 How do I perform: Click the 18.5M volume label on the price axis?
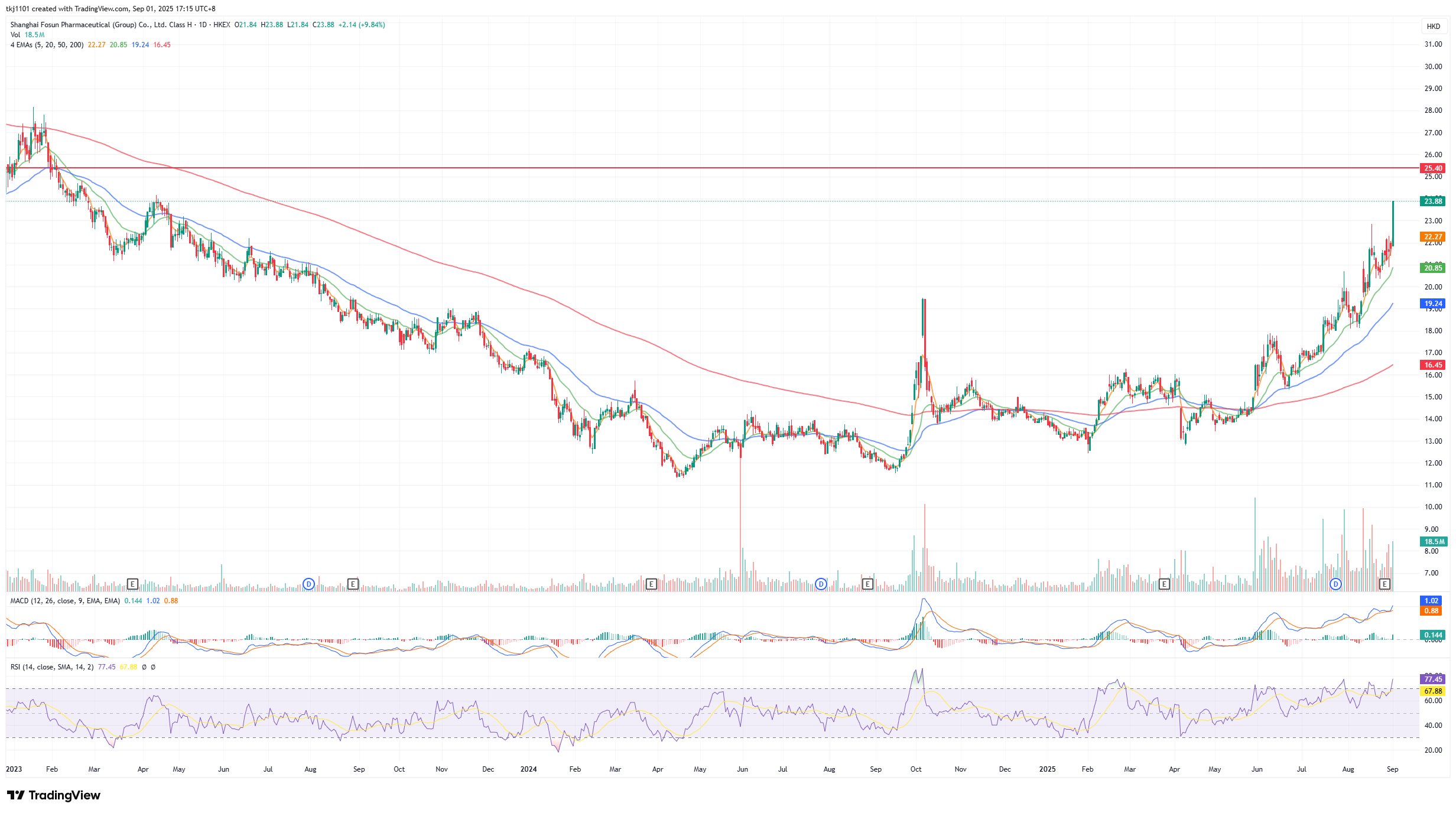pyautogui.click(x=1434, y=542)
